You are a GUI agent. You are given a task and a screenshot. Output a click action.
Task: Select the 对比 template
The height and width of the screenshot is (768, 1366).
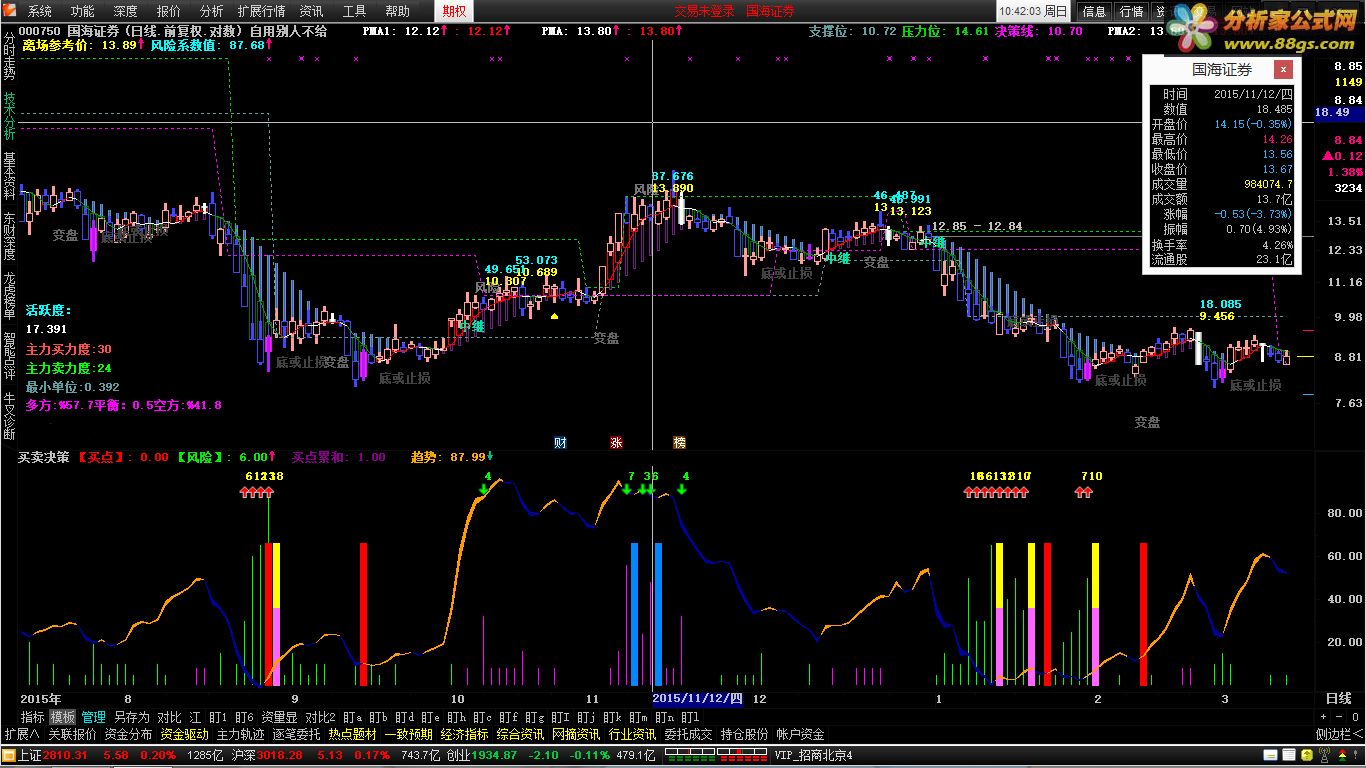pos(169,717)
